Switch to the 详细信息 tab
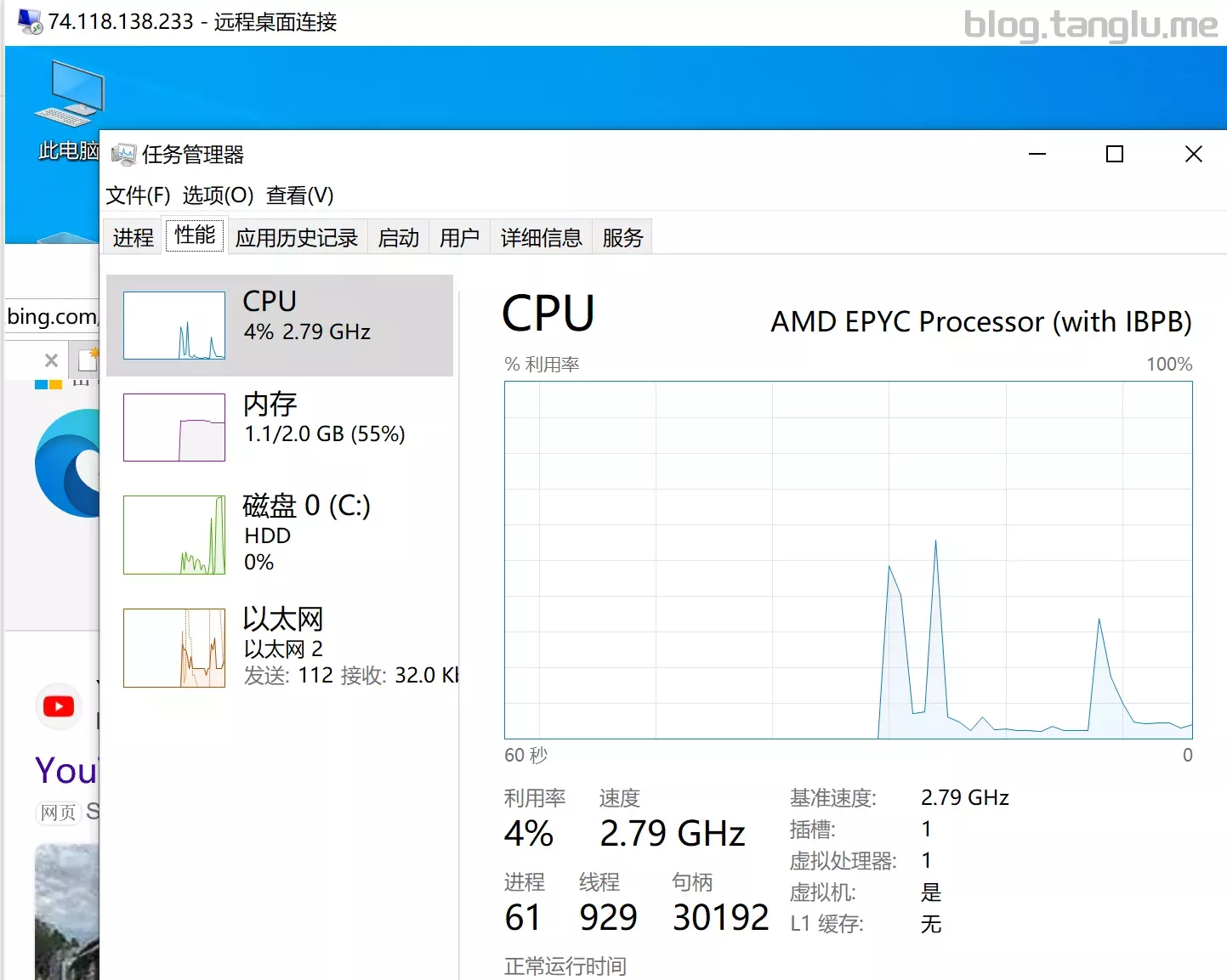Image resolution: width=1227 pixels, height=980 pixels. click(x=541, y=237)
